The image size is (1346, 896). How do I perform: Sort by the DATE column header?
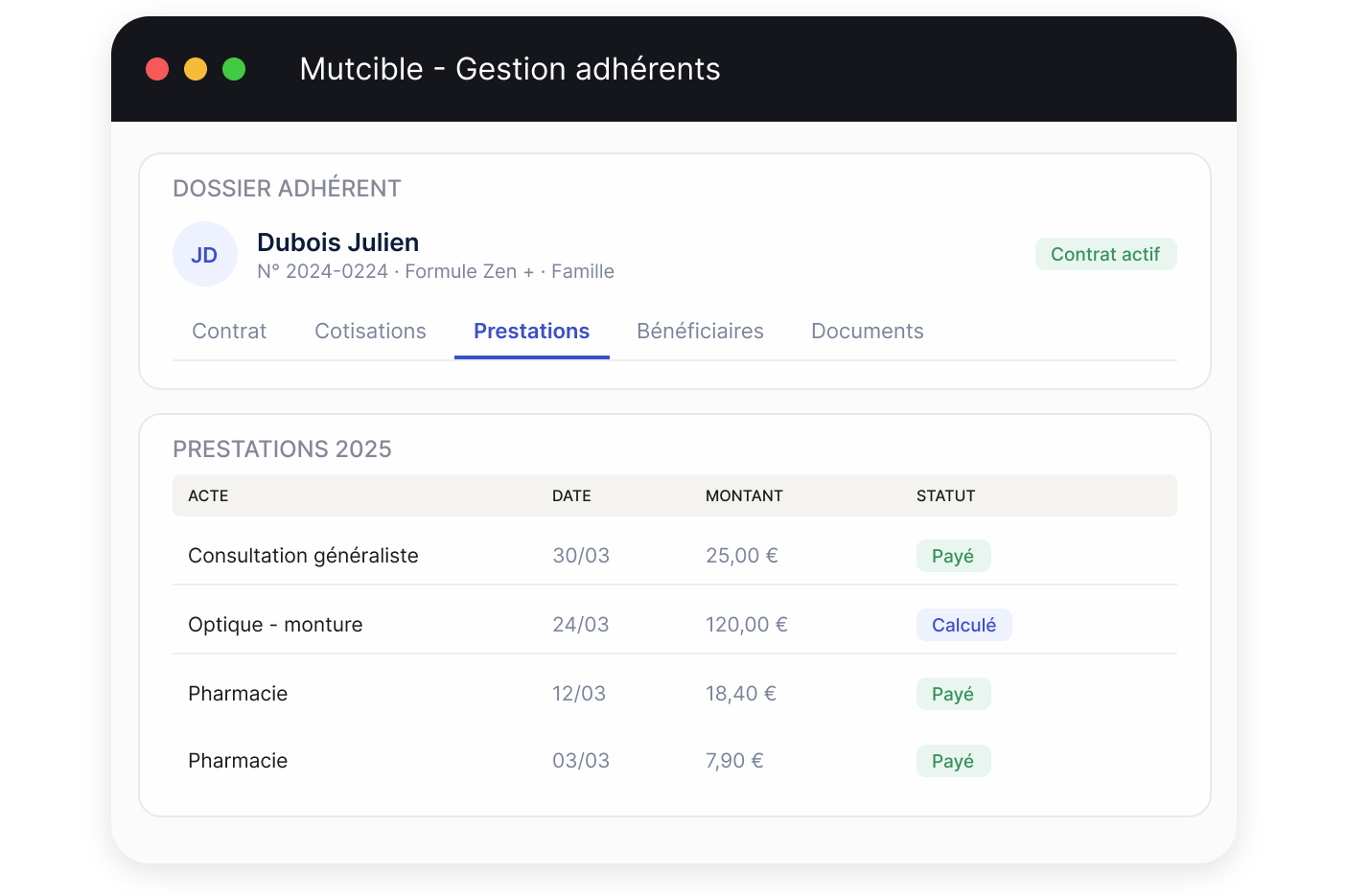(x=571, y=495)
